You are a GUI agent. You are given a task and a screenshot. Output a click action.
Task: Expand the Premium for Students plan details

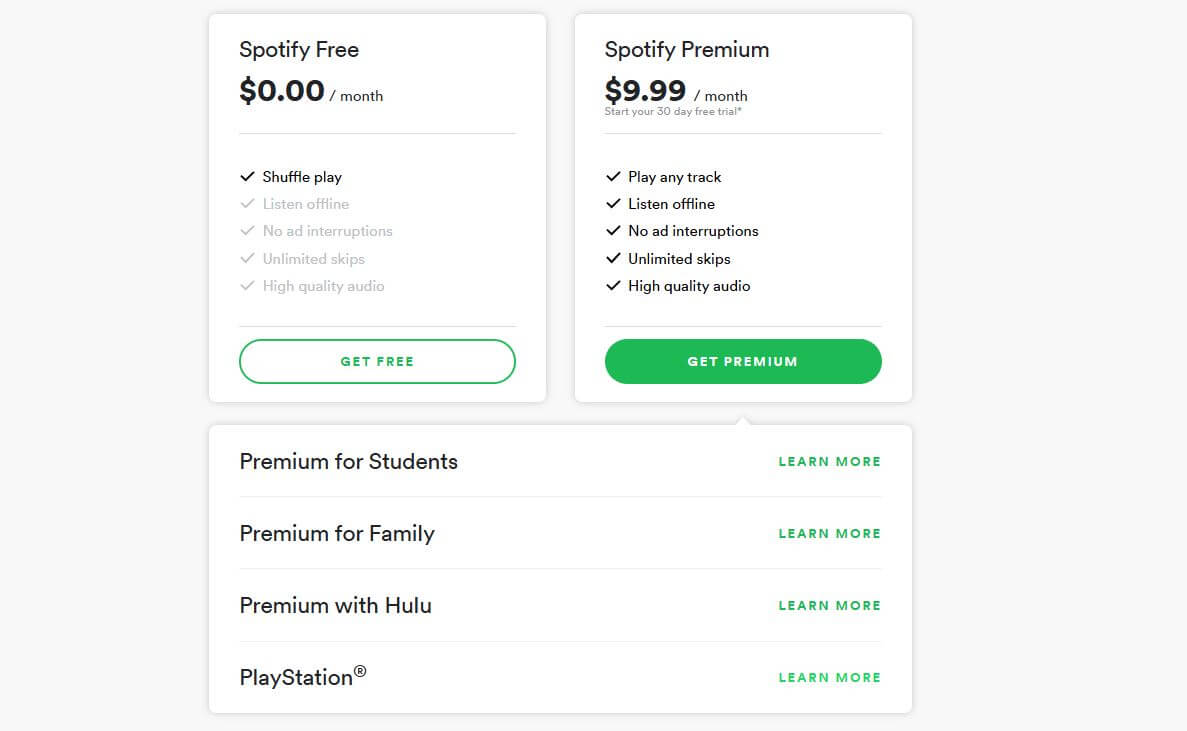pos(829,461)
